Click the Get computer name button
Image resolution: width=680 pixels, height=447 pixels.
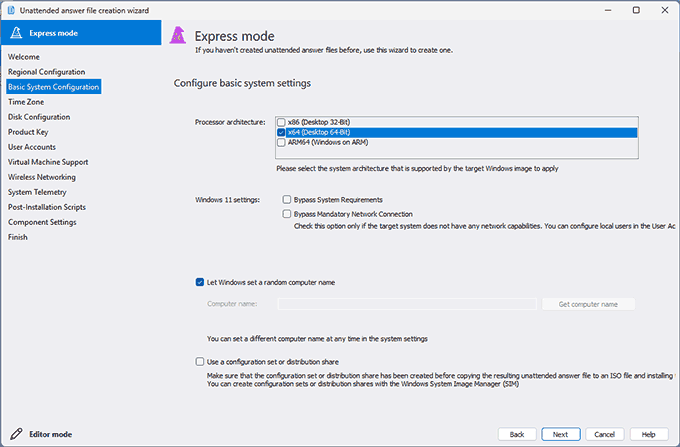click(588, 304)
